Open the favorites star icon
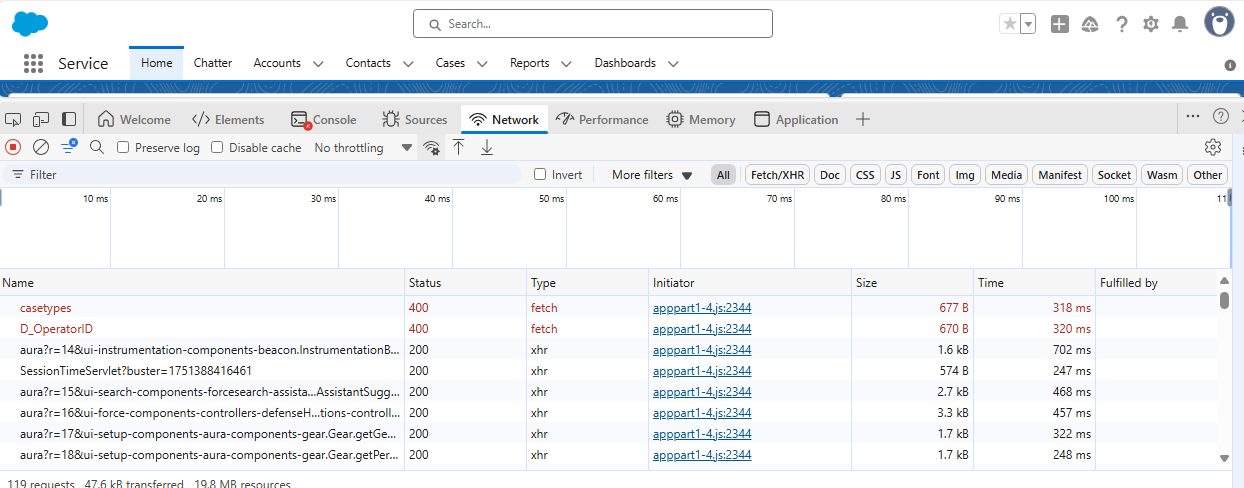The image size is (1244, 488). [1009, 23]
